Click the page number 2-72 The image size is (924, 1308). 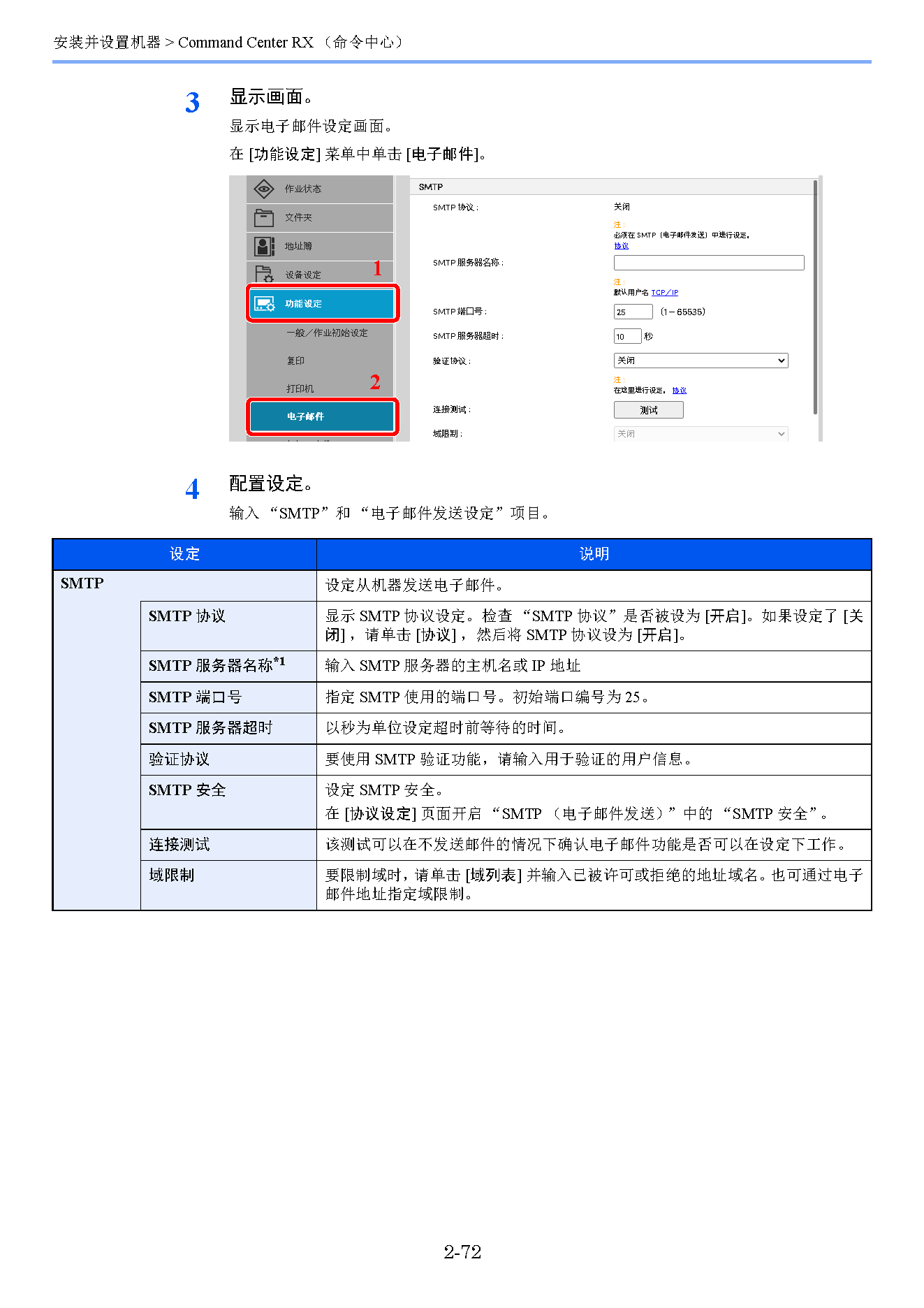pyautogui.click(x=462, y=1251)
